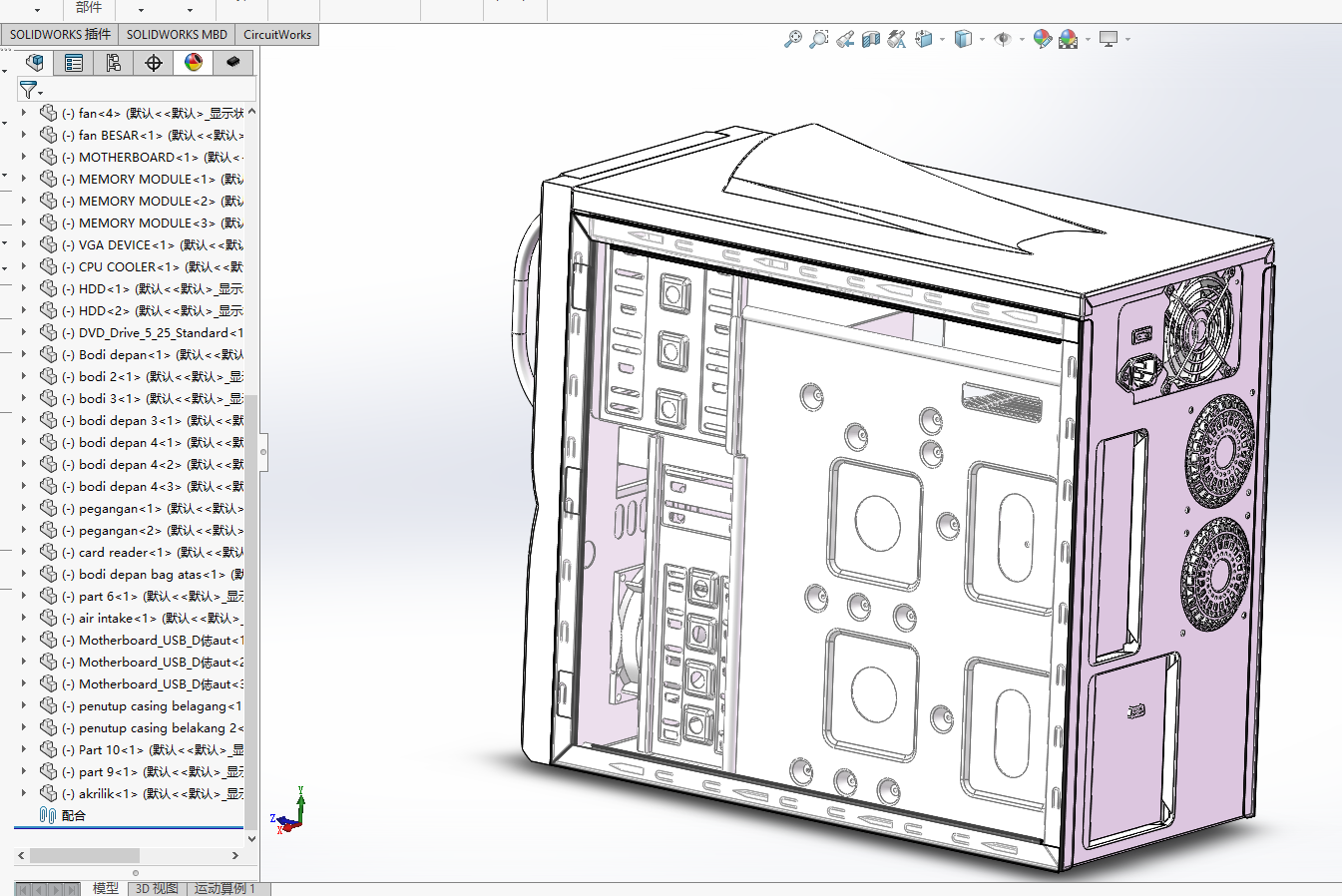Click the Edit Appearance sphere icon
The image size is (1342, 896).
(1043, 39)
